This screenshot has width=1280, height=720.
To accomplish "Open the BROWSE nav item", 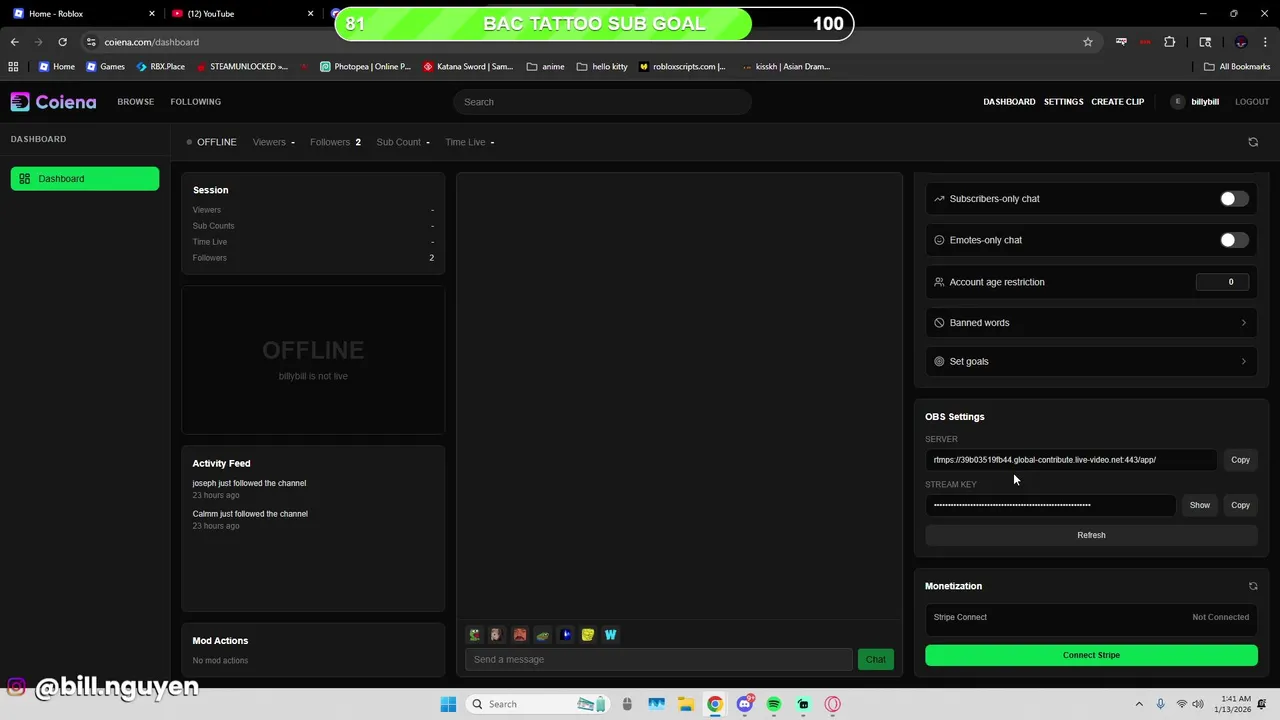I will click(135, 102).
